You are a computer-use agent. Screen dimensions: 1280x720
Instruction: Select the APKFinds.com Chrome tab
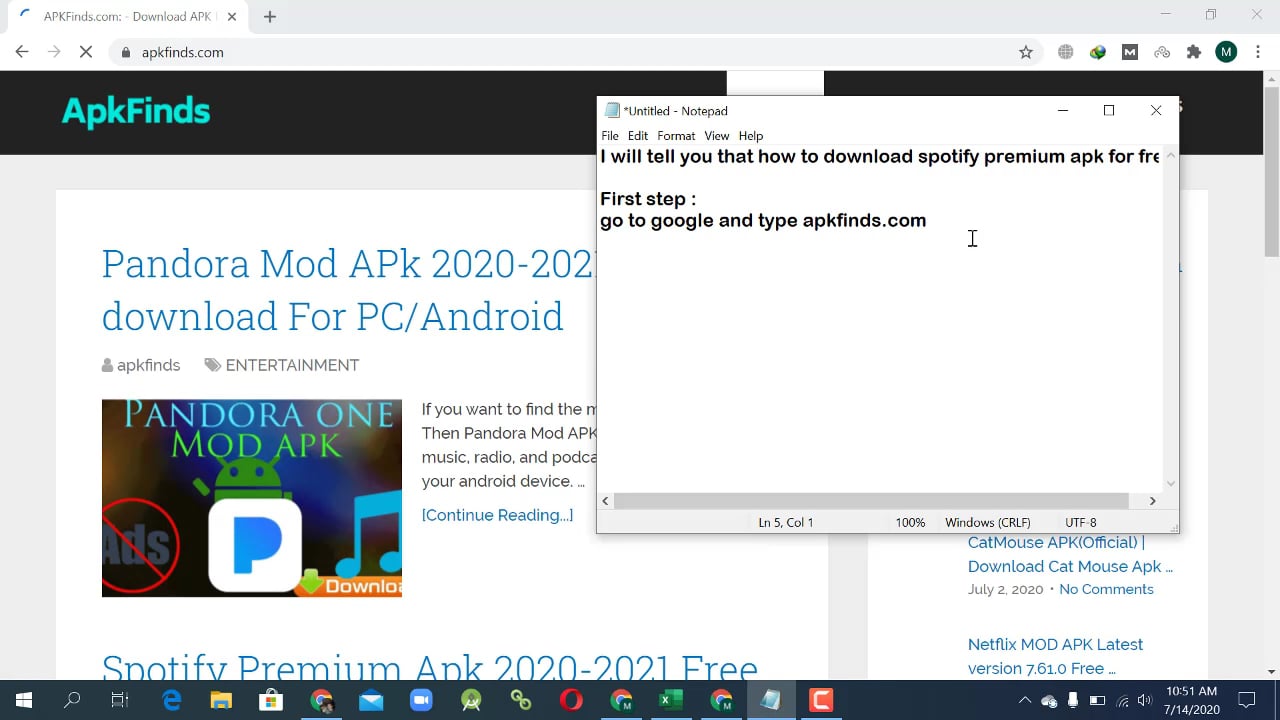(x=127, y=16)
